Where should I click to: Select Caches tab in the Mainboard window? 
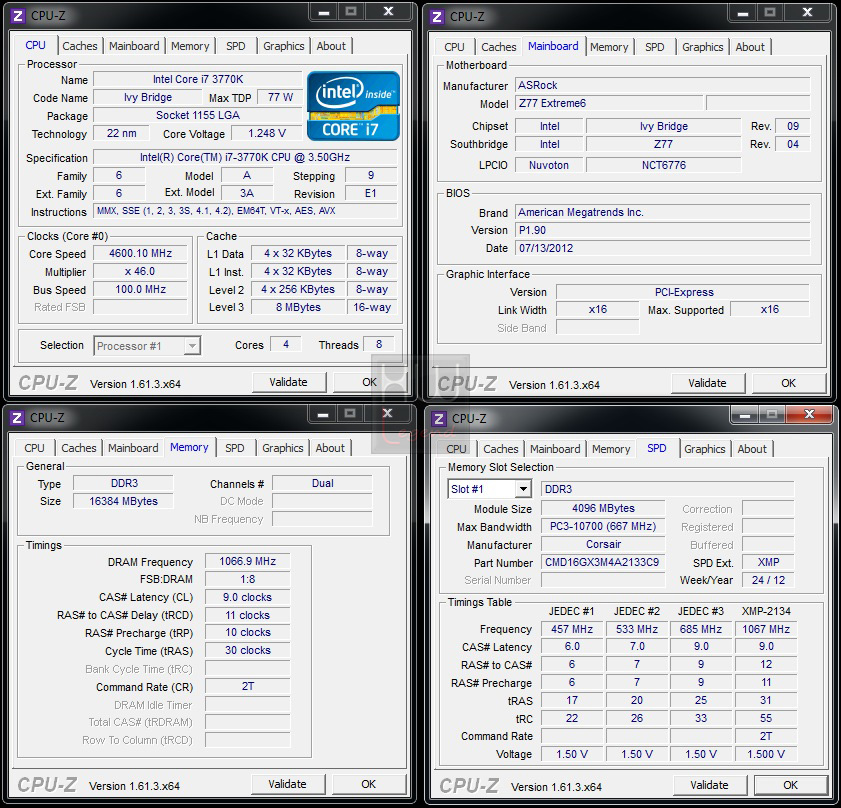[499, 47]
